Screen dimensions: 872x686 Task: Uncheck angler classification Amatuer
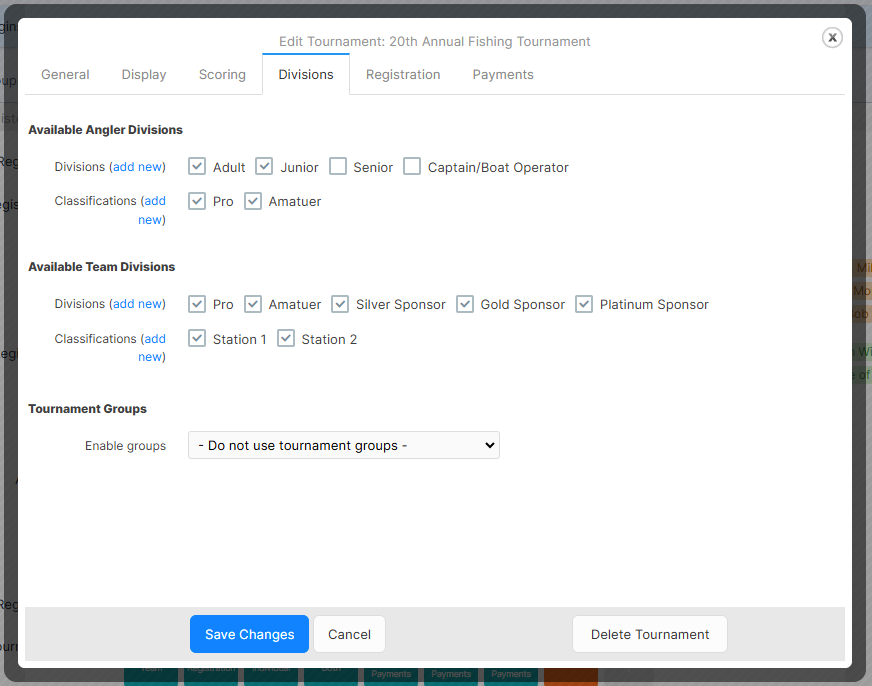click(253, 201)
